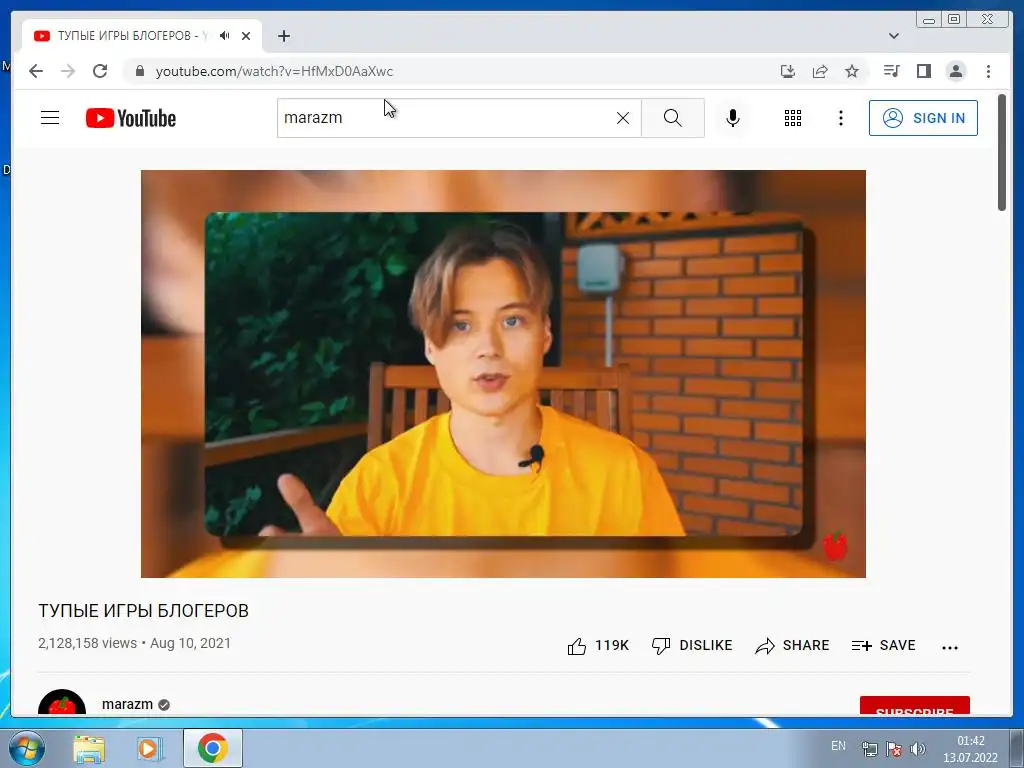Open Chrome's three-dot menu
The image size is (1024, 768).
pos(988,71)
